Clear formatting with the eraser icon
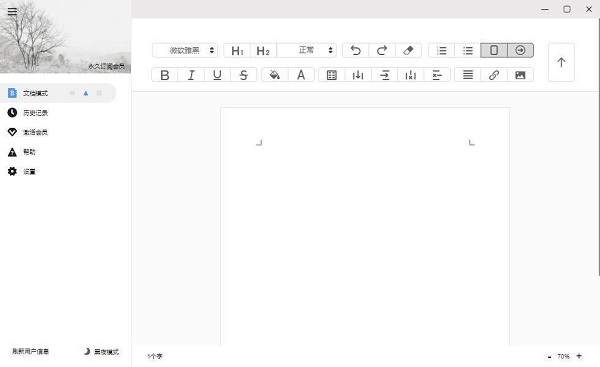This screenshot has height=367, width=600. coord(408,50)
